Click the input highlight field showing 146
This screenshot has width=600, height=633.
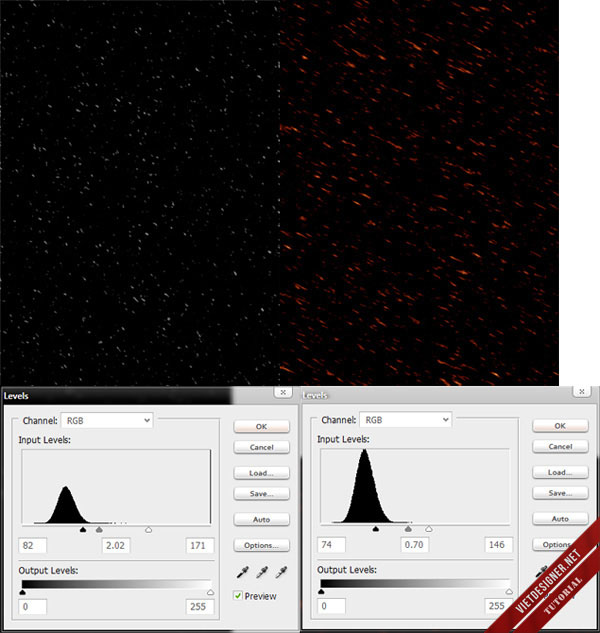pos(499,545)
